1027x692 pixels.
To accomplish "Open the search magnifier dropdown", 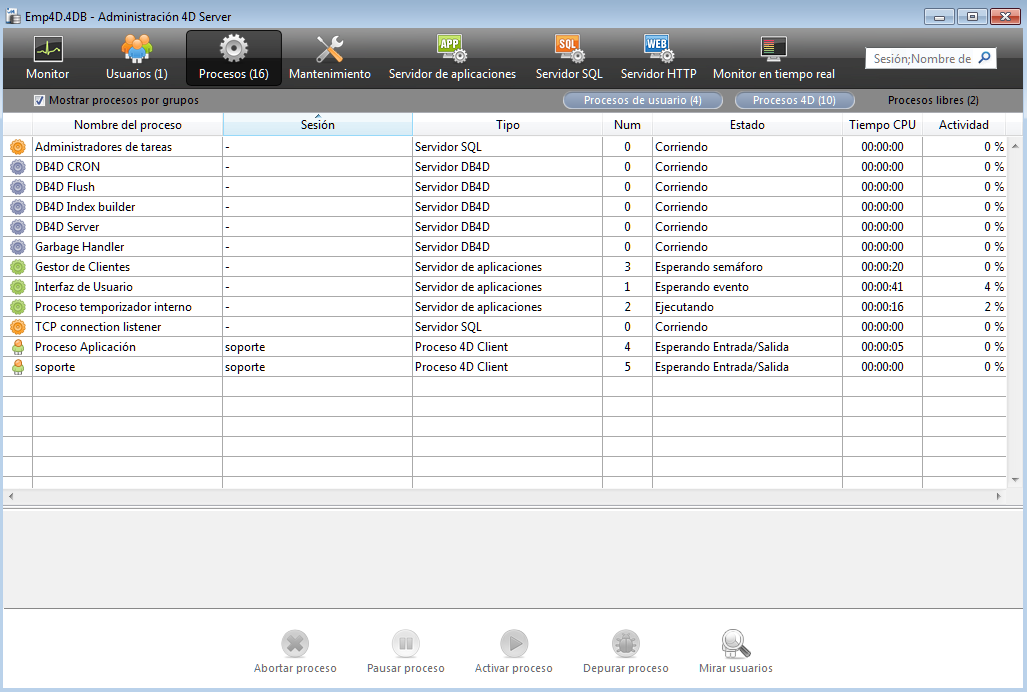I will [x=984, y=58].
